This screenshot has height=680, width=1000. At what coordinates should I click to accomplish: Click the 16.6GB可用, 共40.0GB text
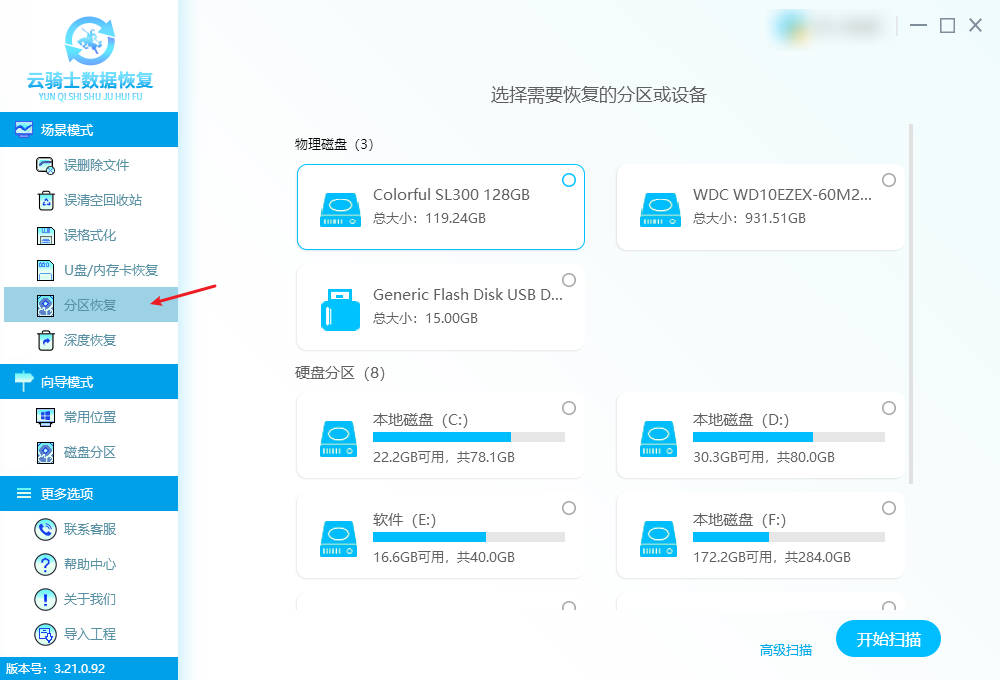coord(444,557)
